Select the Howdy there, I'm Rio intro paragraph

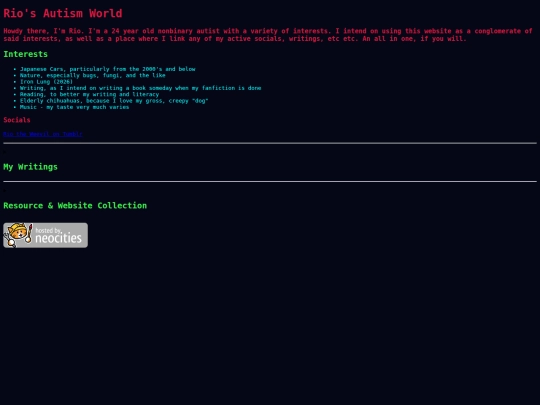(268, 35)
